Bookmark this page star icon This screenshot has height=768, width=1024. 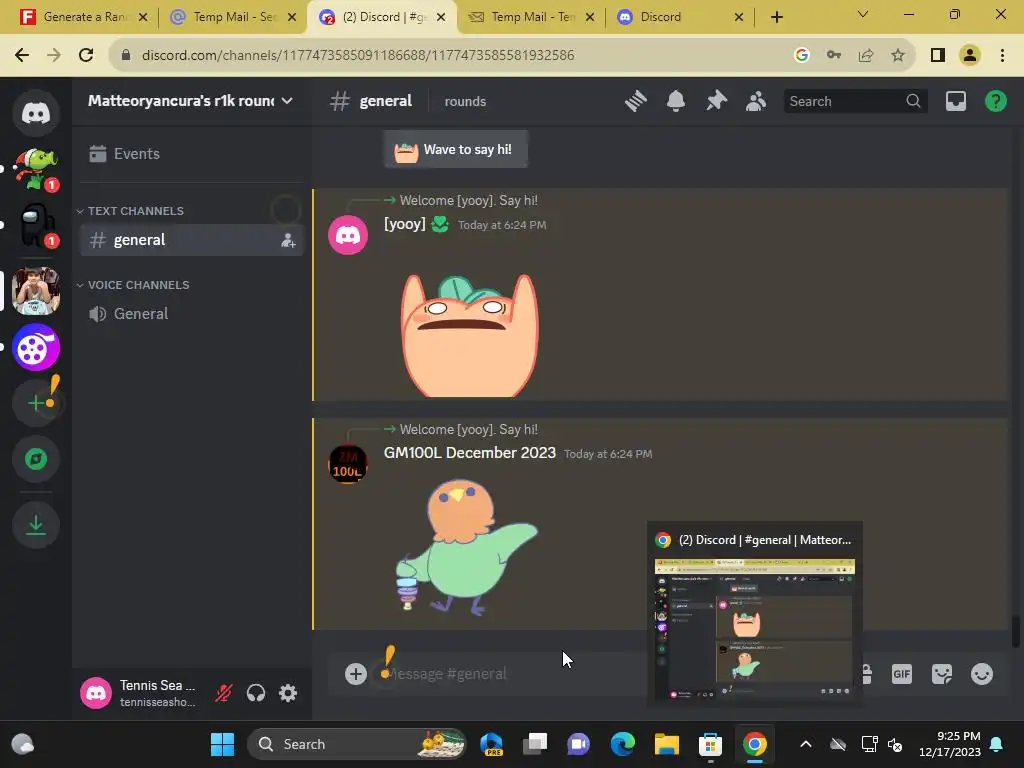click(x=898, y=56)
